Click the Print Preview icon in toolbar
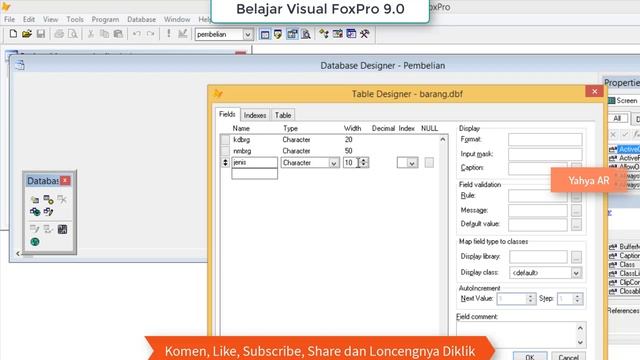Image resolution: width=640 pixels, height=360 pixels. click(73, 34)
